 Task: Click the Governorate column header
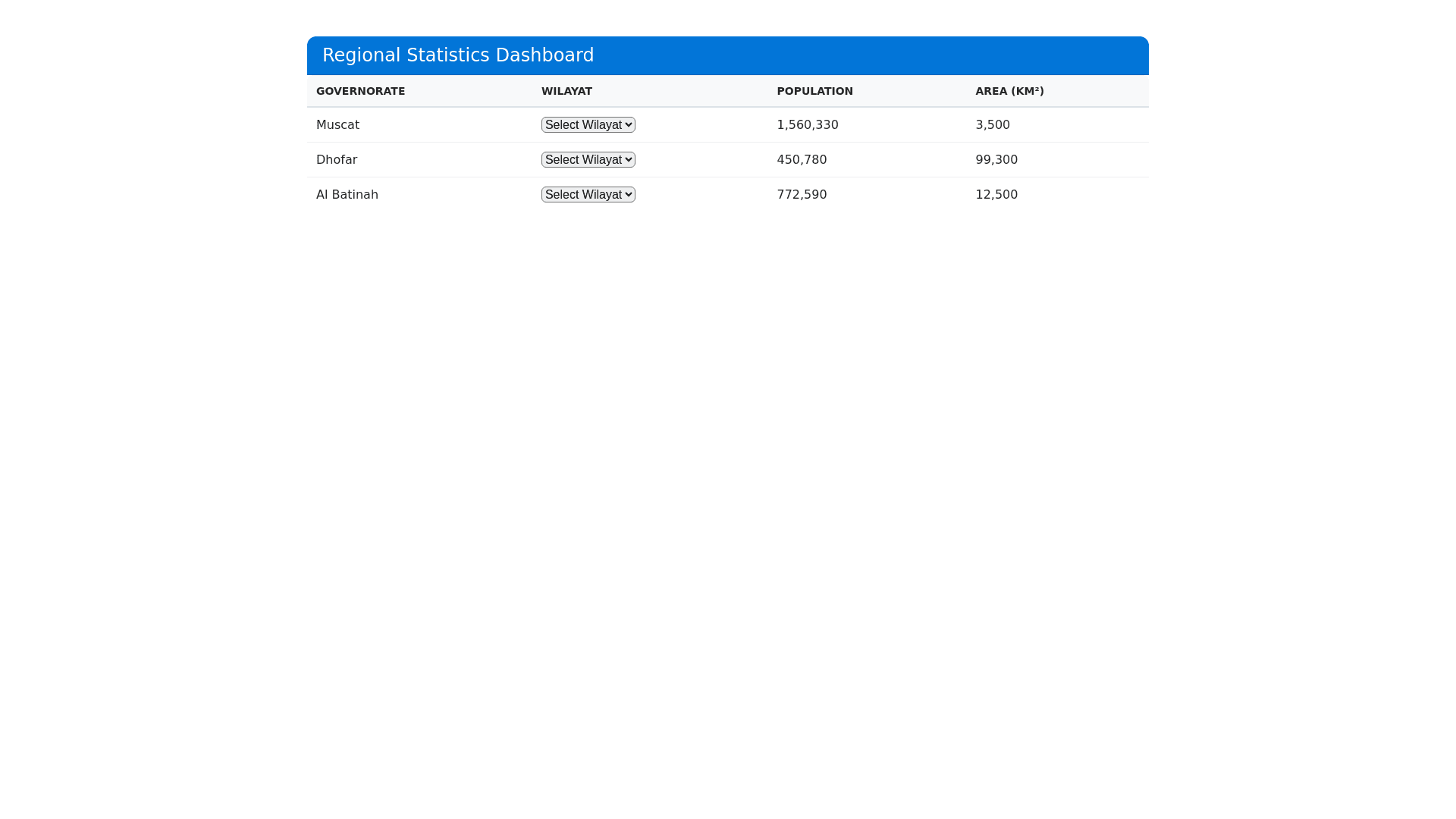(360, 91)
